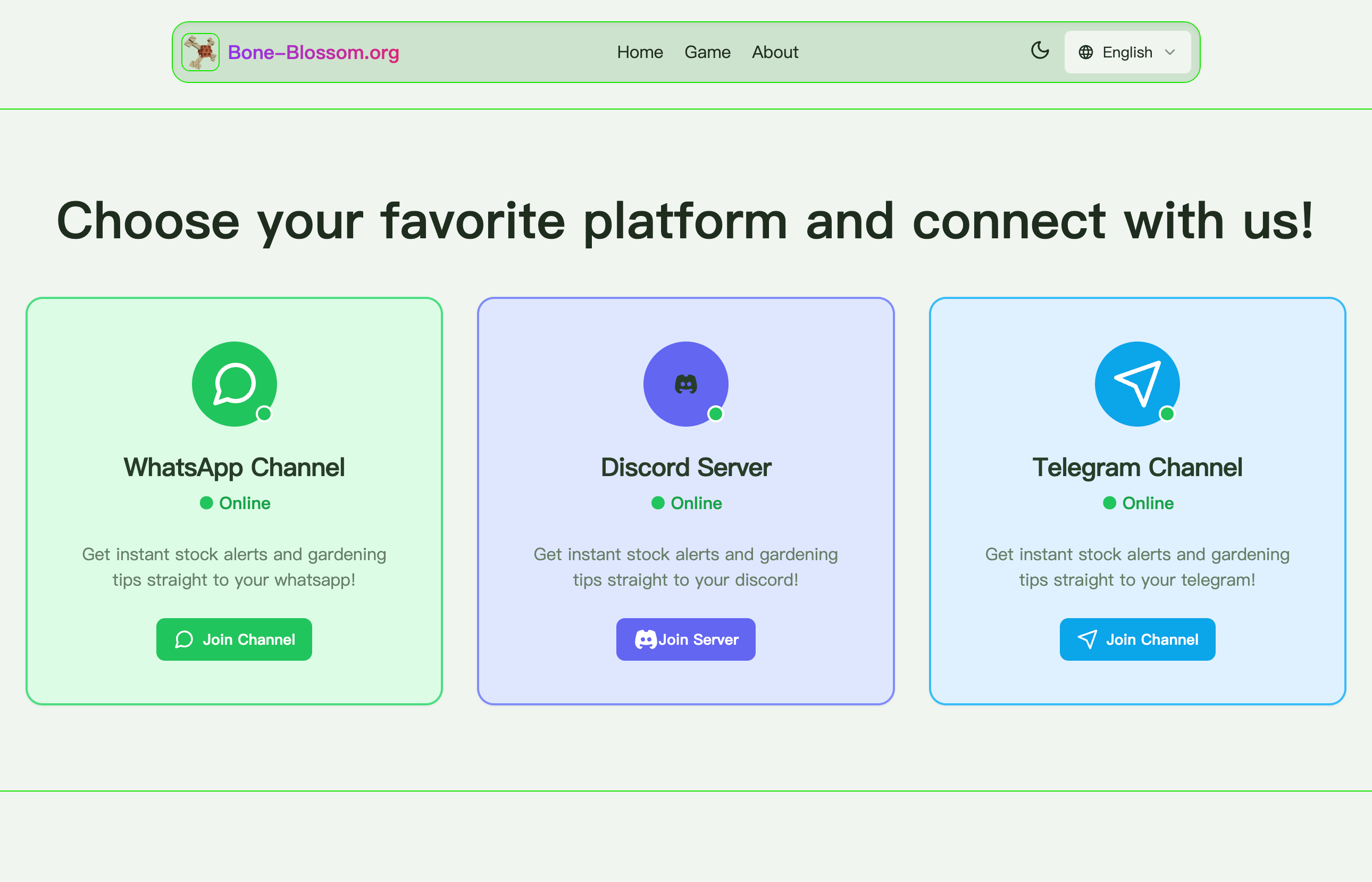The width and height of the screenshot is (1372, 882).
Task: Click the Online status under Telegram Channel
Action: click(x=1138, y=503)
